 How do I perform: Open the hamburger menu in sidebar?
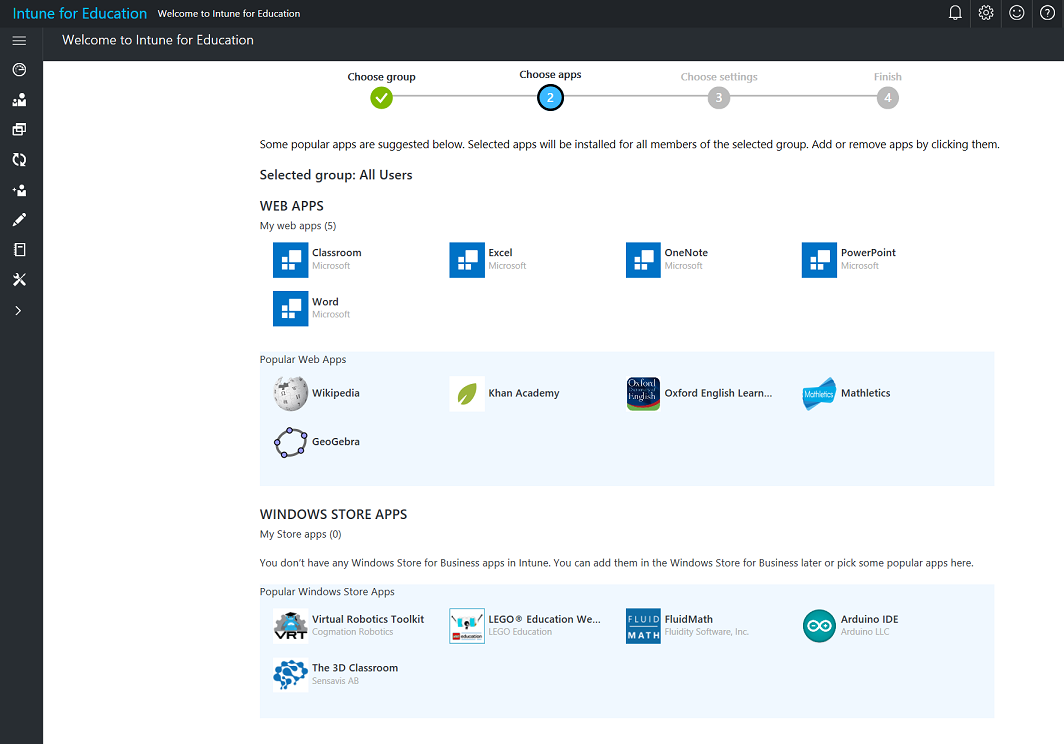(19, 41)
